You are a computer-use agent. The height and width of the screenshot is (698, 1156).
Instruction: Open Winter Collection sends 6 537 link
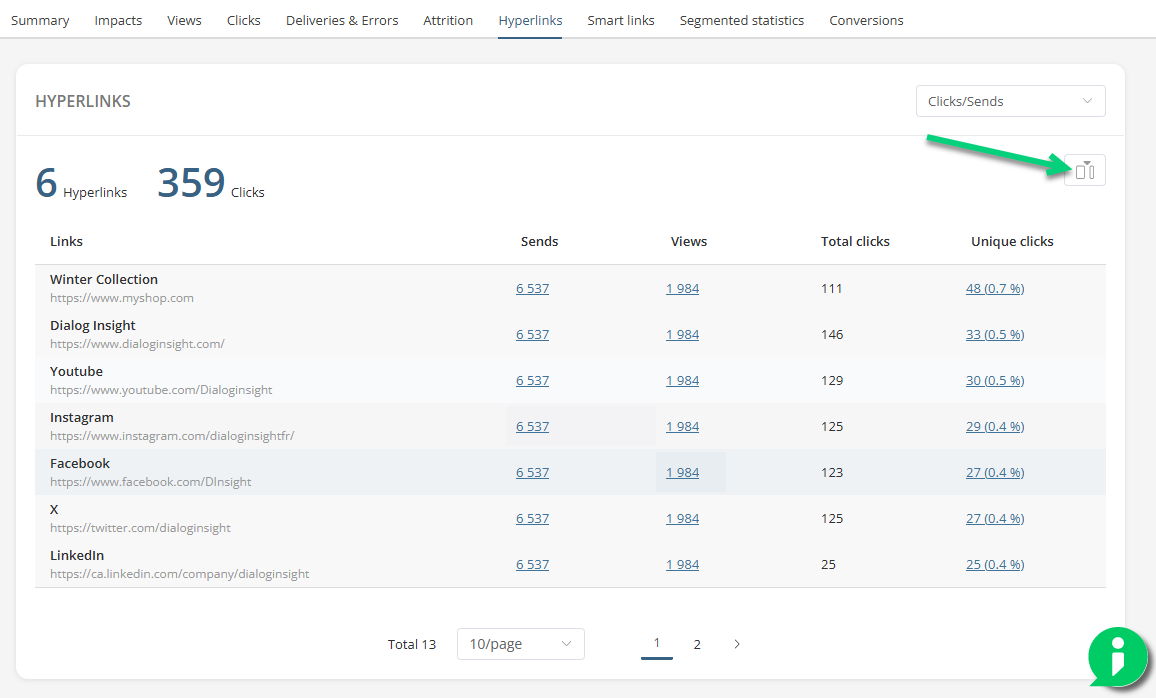(x=532, y=289)
